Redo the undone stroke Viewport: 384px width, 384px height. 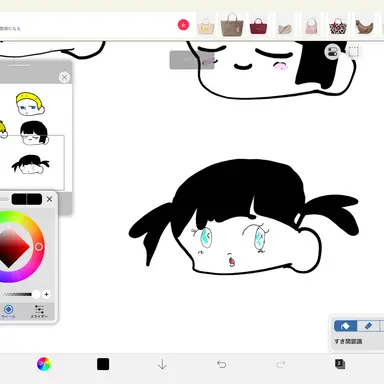point(281,364)
